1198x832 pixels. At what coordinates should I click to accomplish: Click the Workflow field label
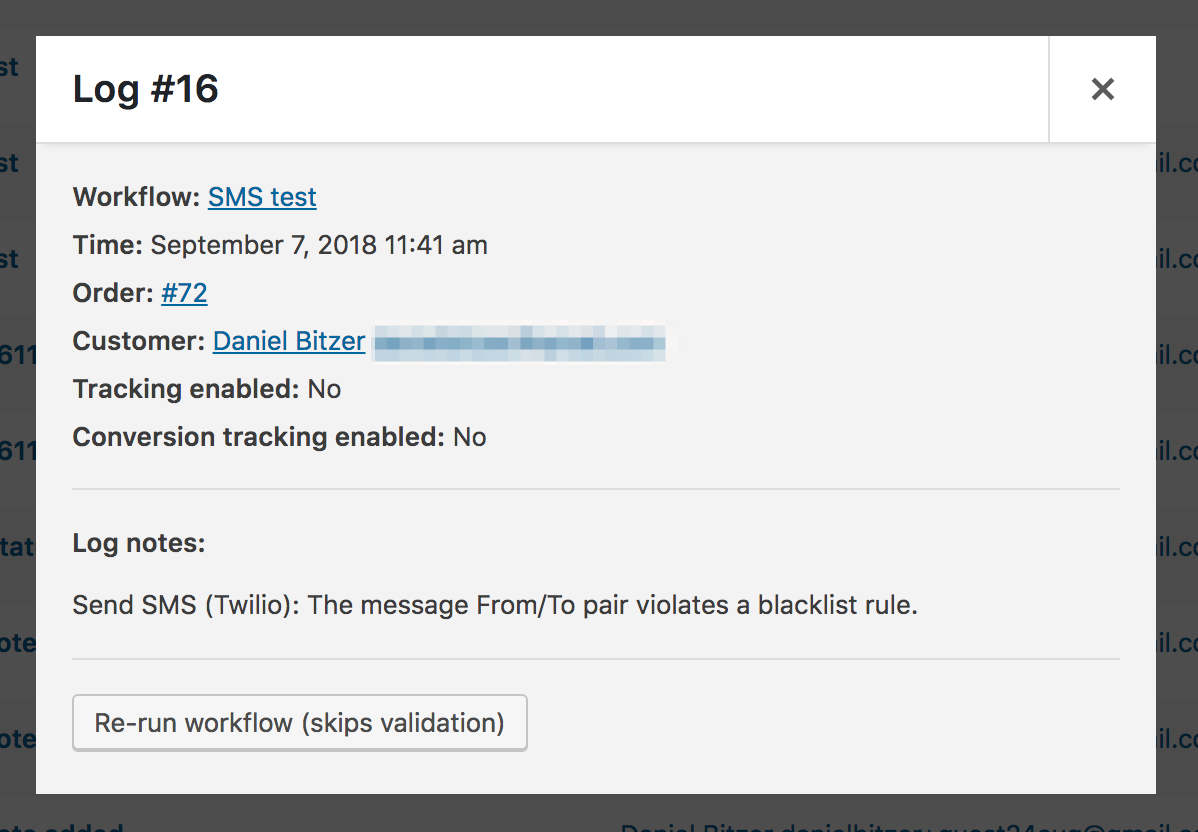coord(137,197)
